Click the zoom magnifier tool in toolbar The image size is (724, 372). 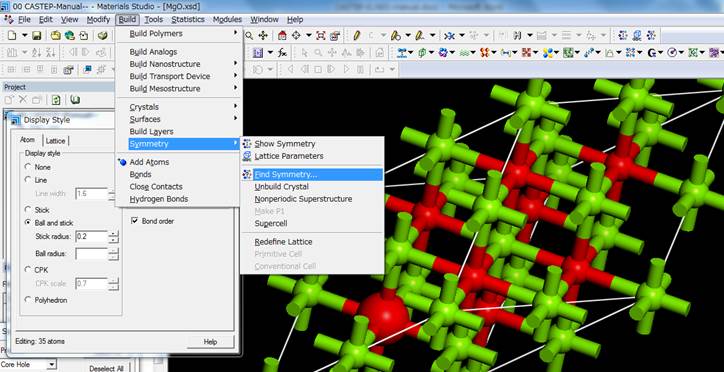[249, 36]
